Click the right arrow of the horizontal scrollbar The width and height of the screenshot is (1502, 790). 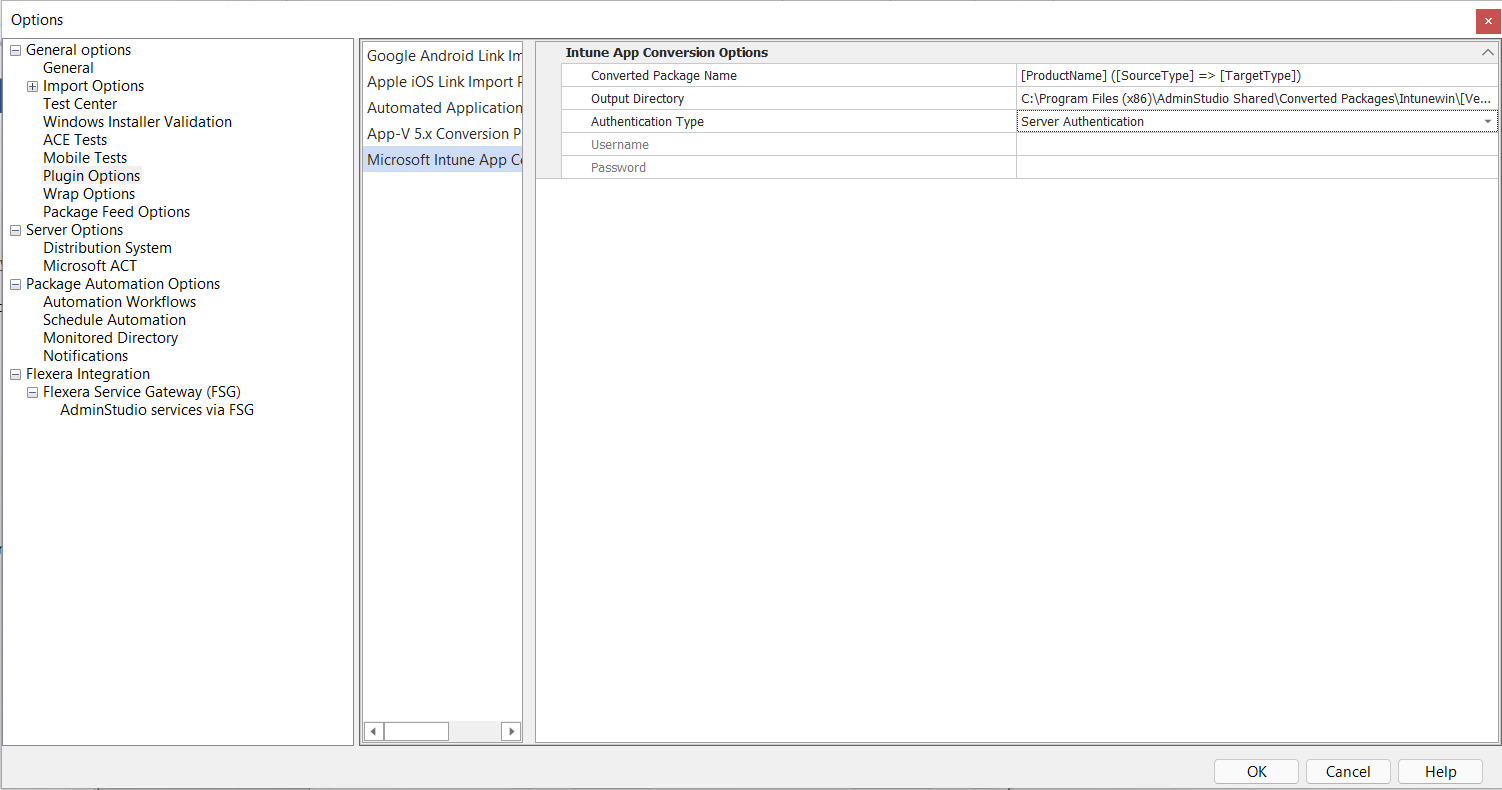511,731
